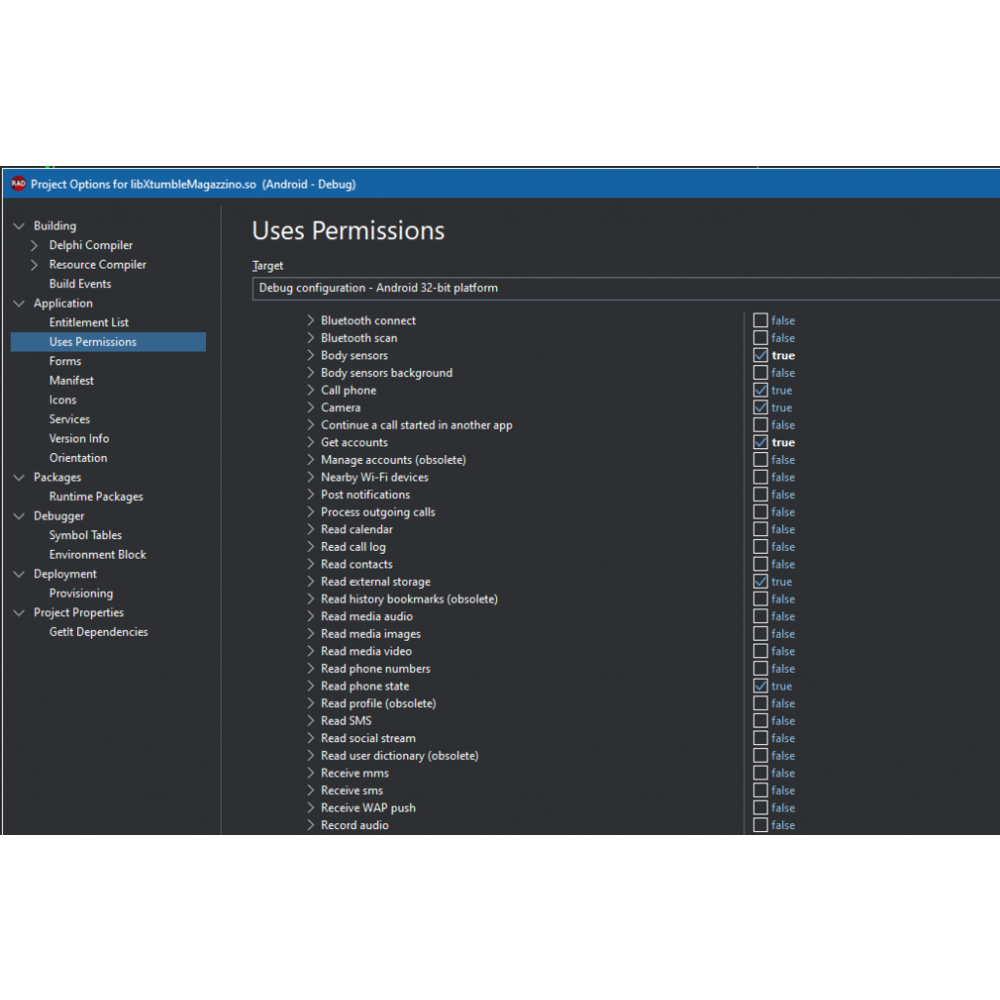Collapse the Application tree section

[x=19, y=304]
